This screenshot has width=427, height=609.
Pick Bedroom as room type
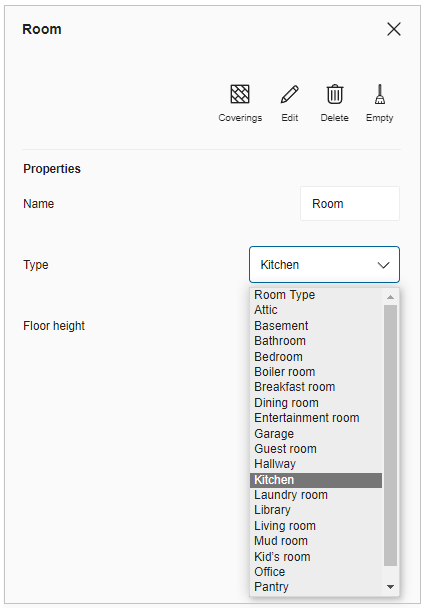click(x=316, y=357)
